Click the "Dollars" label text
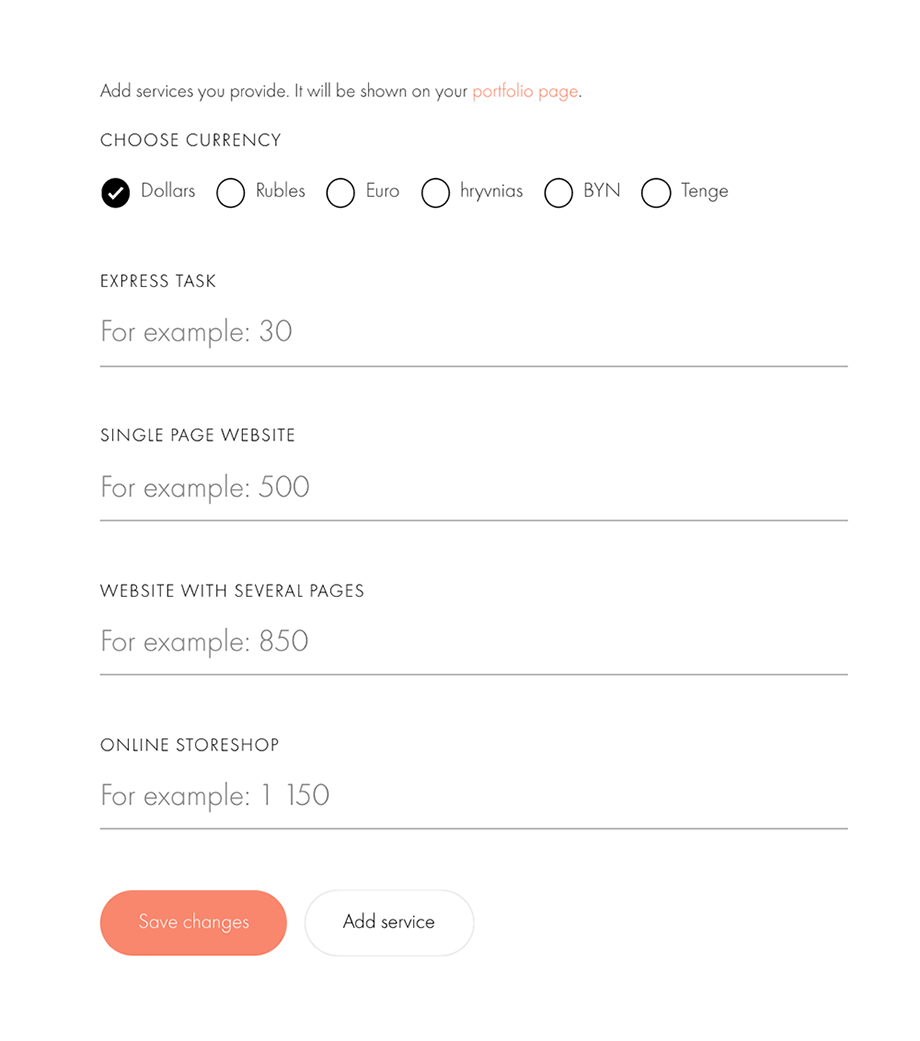920x1041 pixels. click(x=168, y=191)
